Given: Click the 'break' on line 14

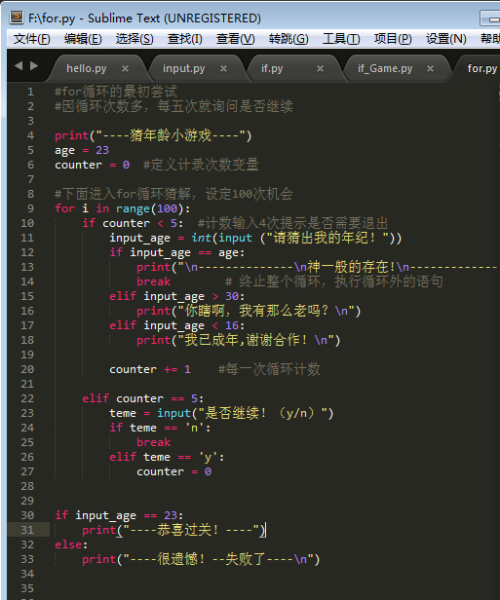Looking at the screenshot, I should click(x=153, y=282).
